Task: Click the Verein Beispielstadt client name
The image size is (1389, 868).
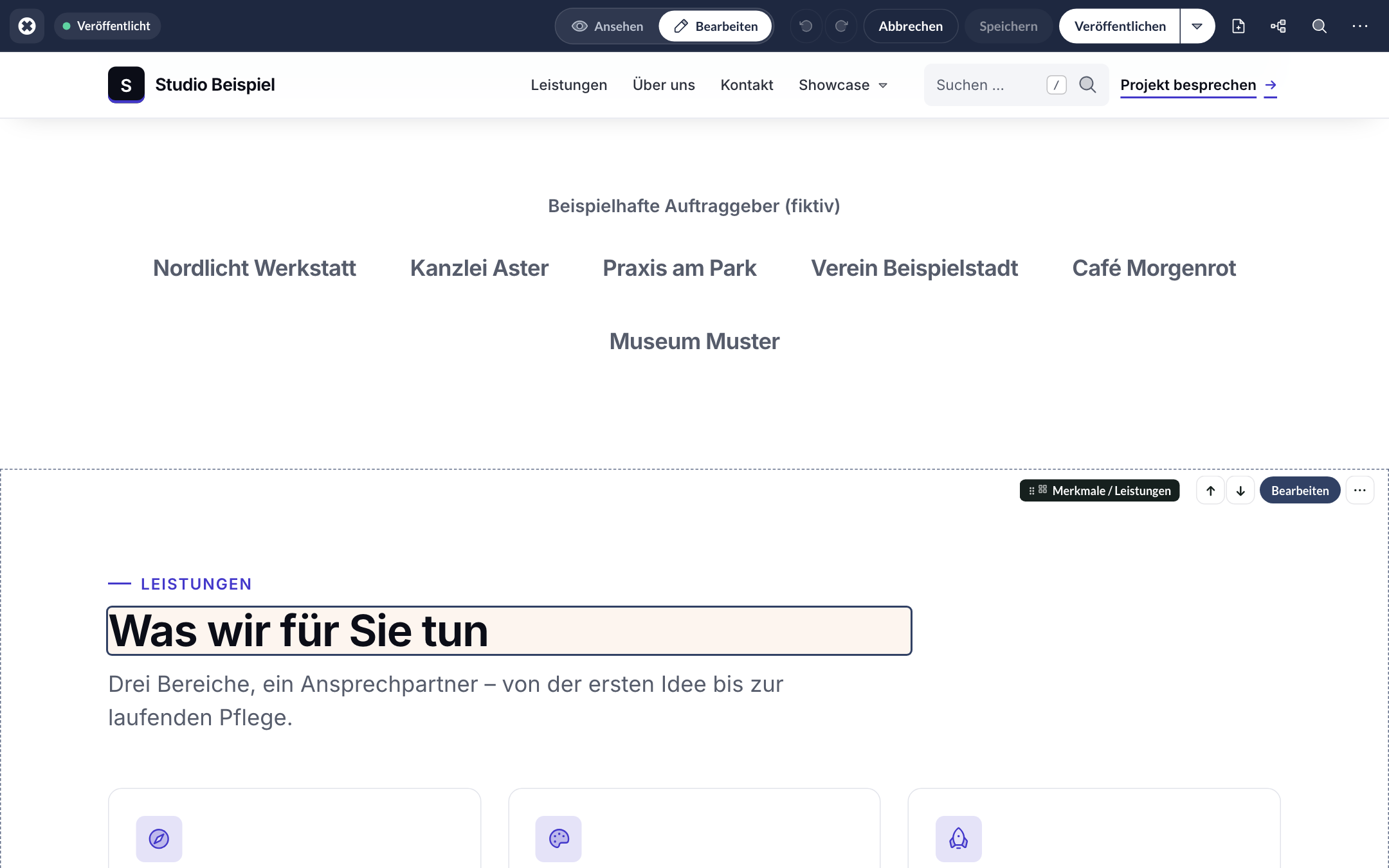Action: coord(914,268)
